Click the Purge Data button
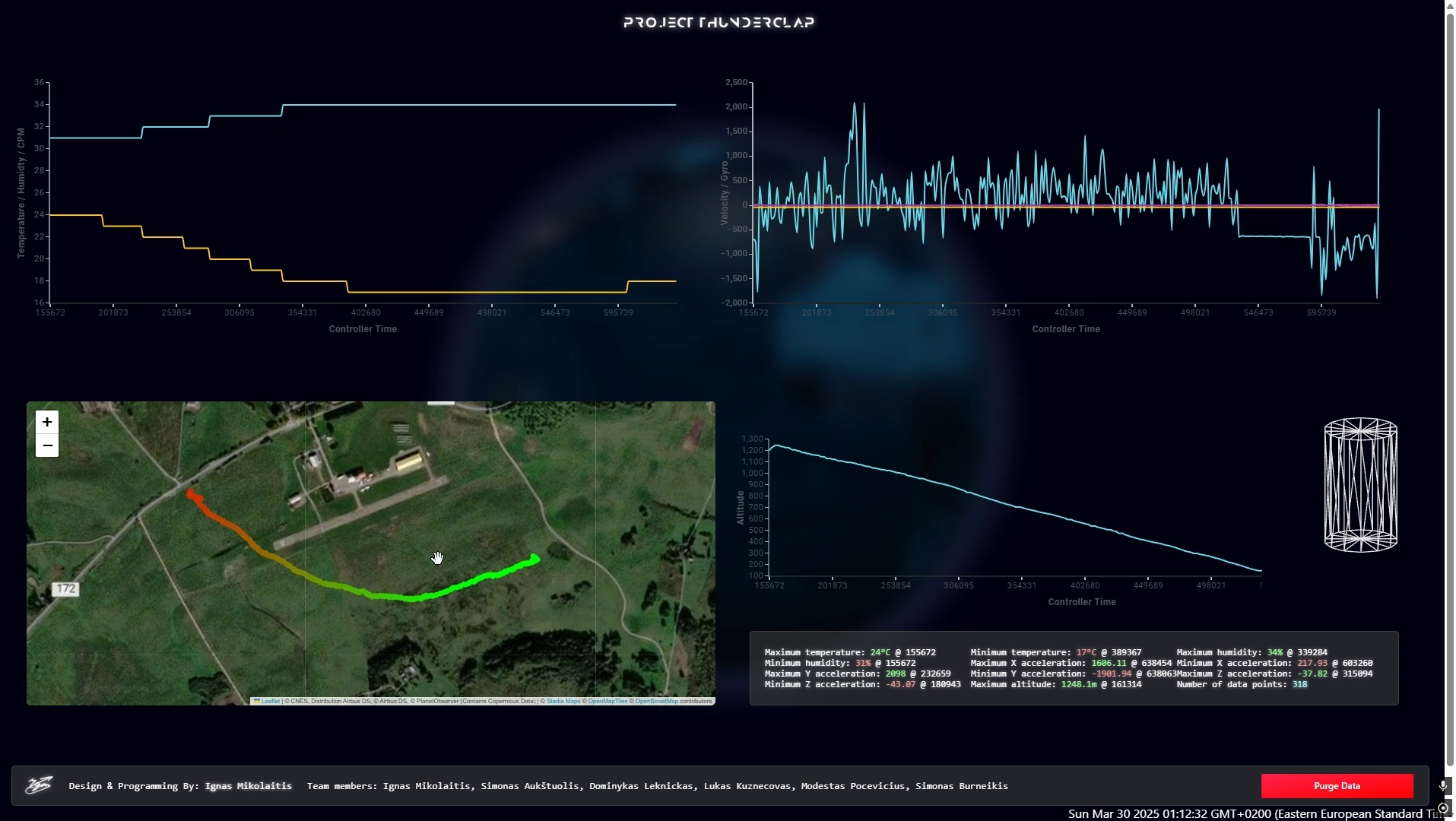Screen dimensions: 1456x821 coord(1337,785)
